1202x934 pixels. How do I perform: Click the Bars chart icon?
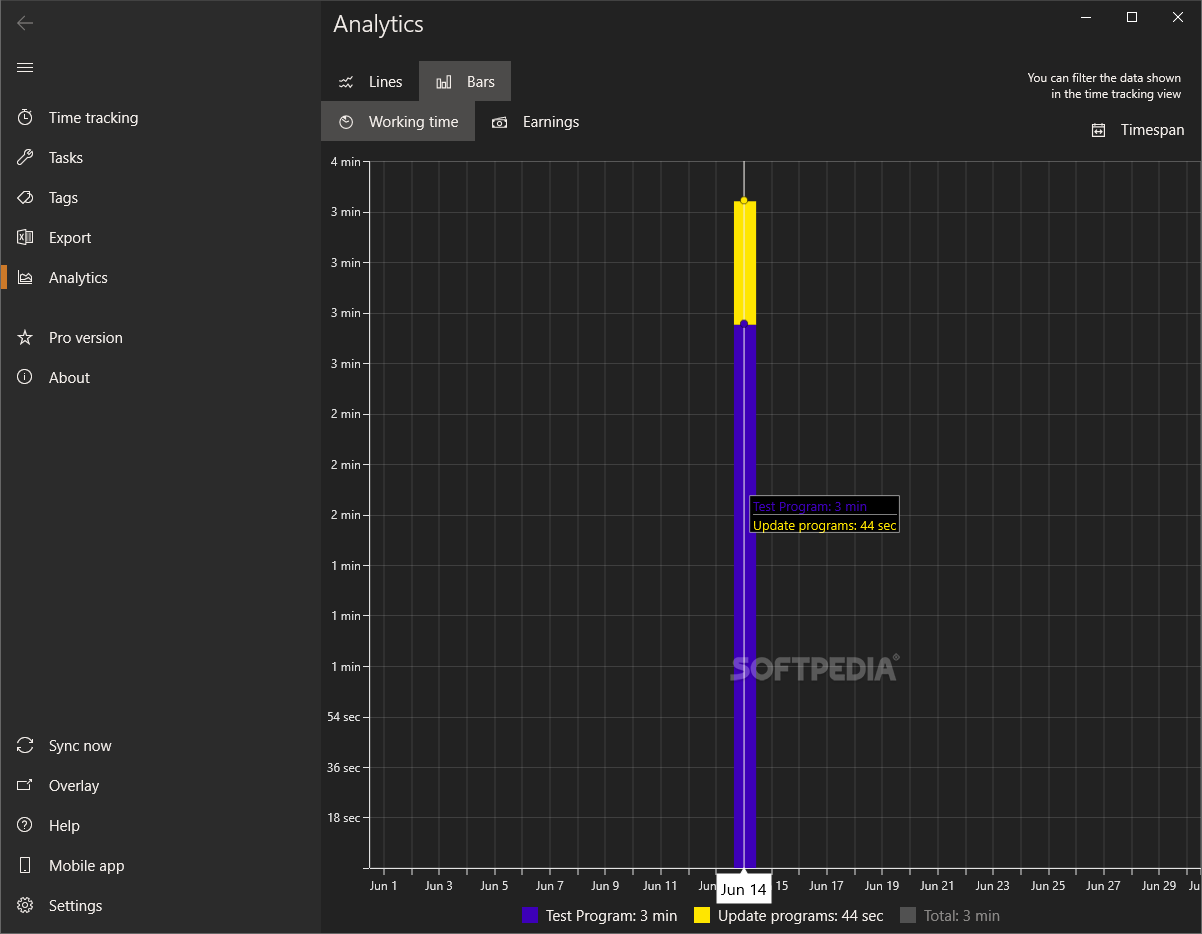click(x=444, y=82)
